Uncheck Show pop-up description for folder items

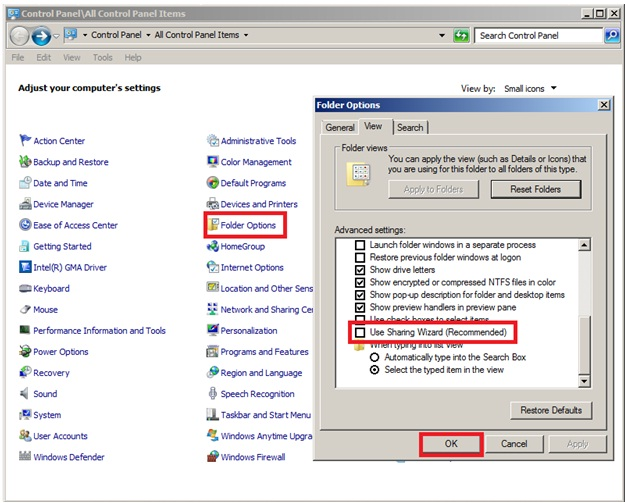tap(360, 295)
